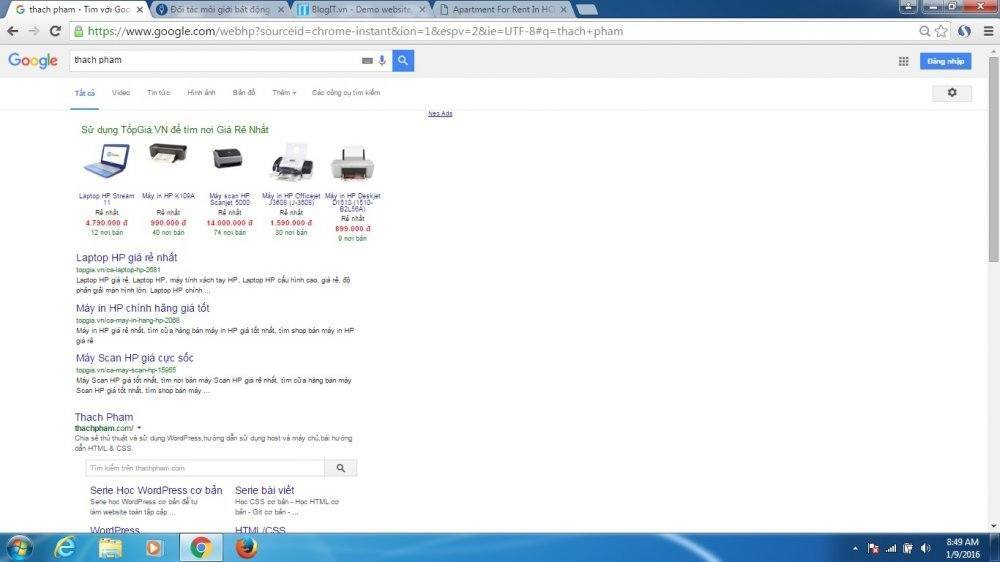Click the green padlock in address bar

78,31
